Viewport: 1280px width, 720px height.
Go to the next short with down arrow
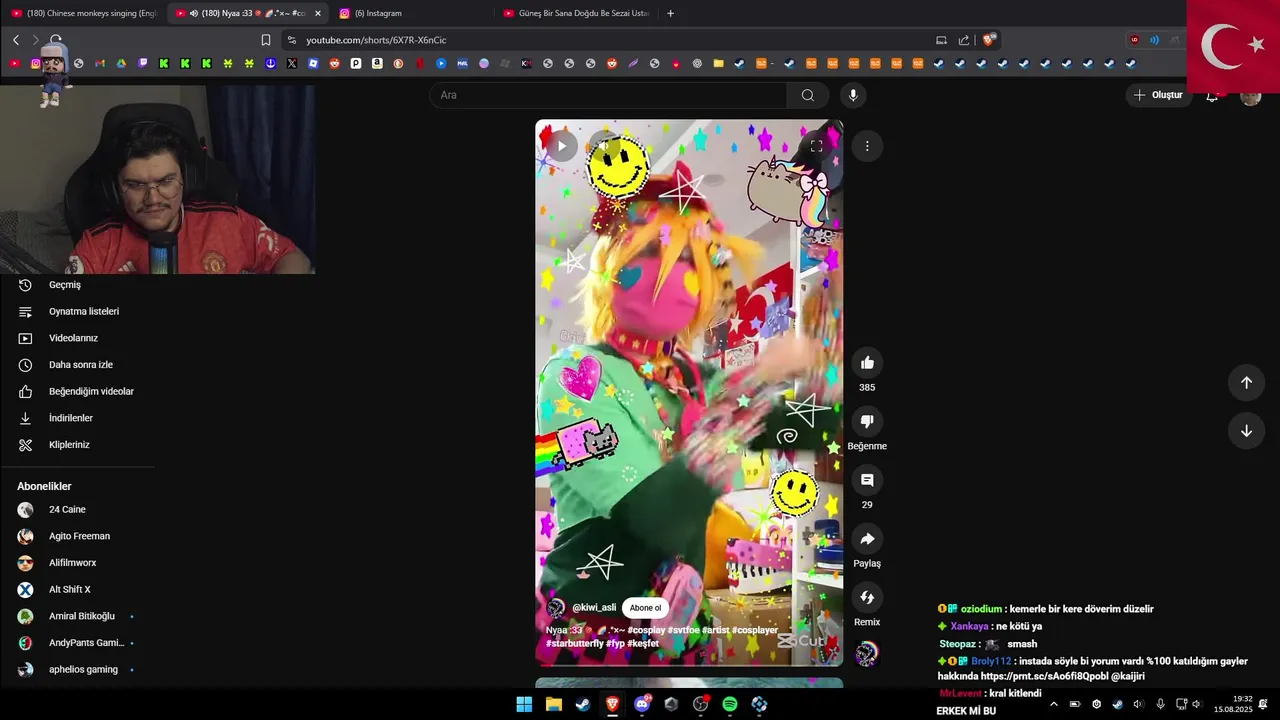pos(1246,431)
